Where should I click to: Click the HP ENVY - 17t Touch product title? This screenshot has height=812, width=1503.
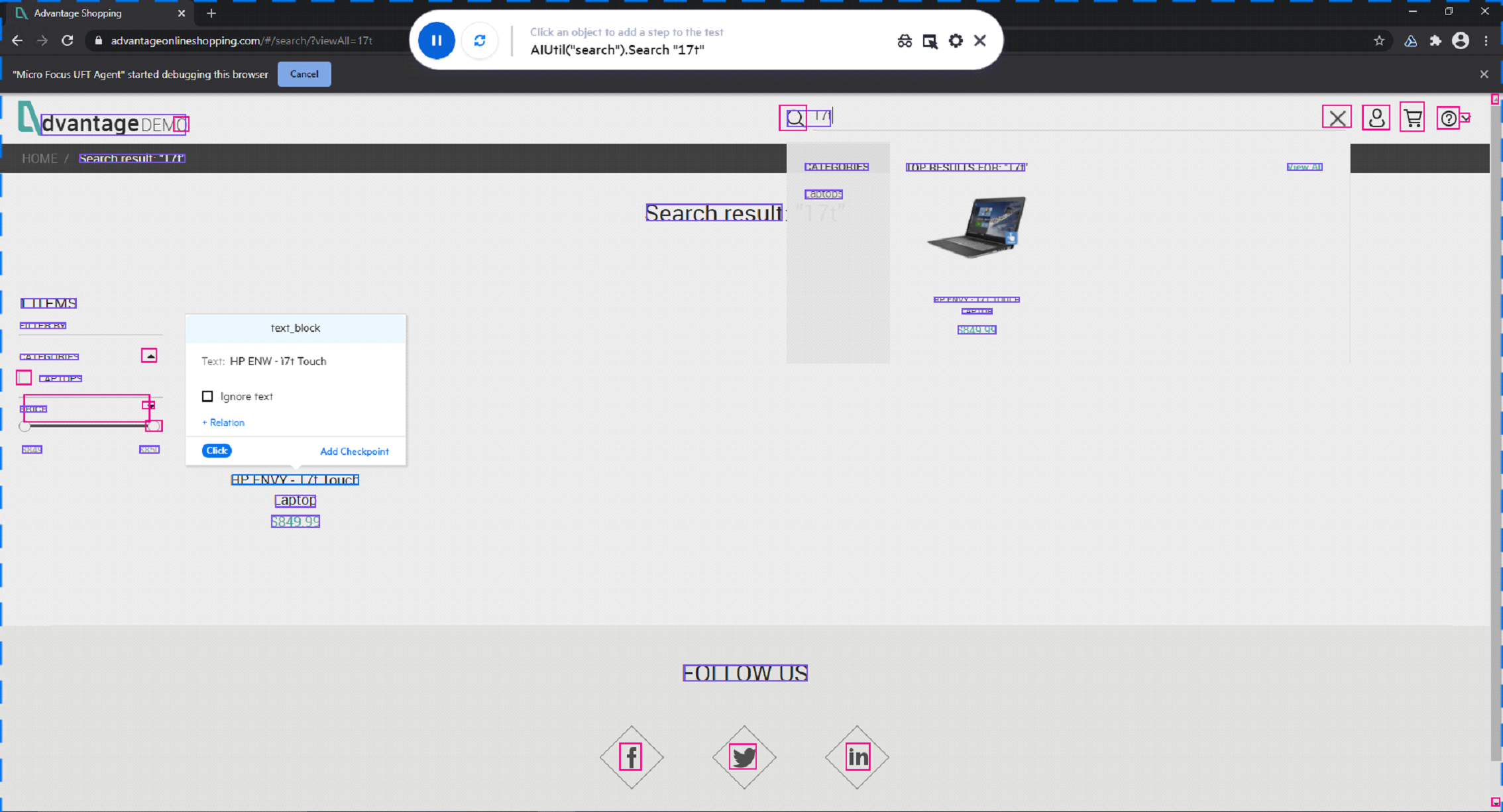(x=295, y=480)
